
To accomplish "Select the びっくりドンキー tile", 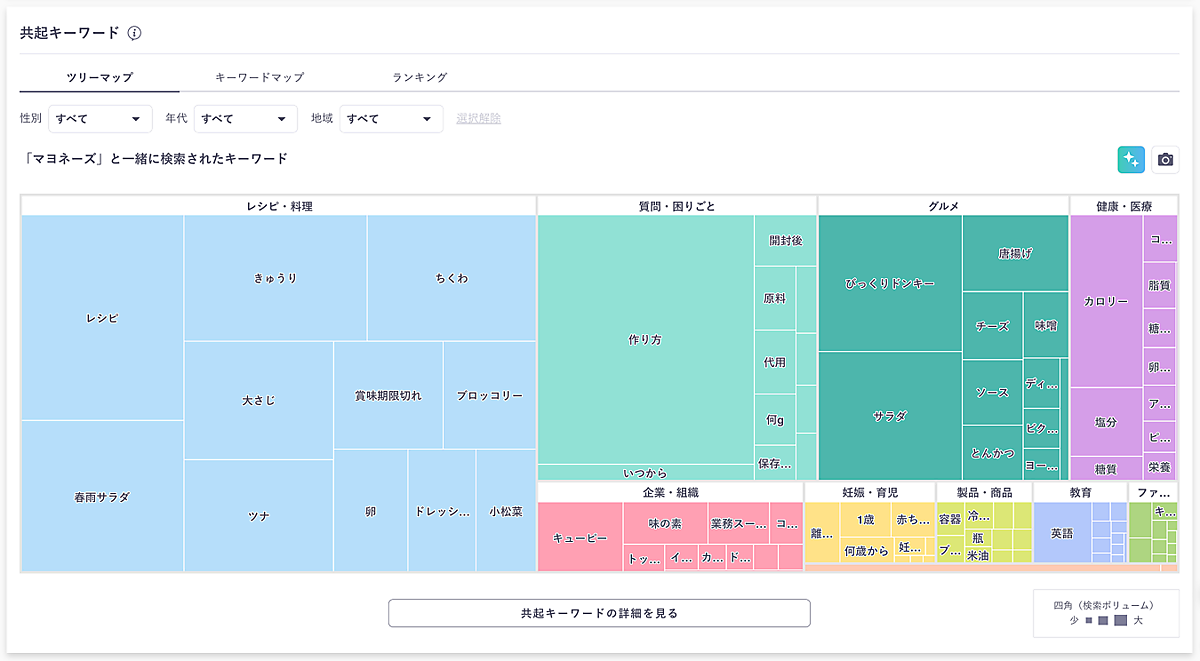I will [x=890, y=284].
